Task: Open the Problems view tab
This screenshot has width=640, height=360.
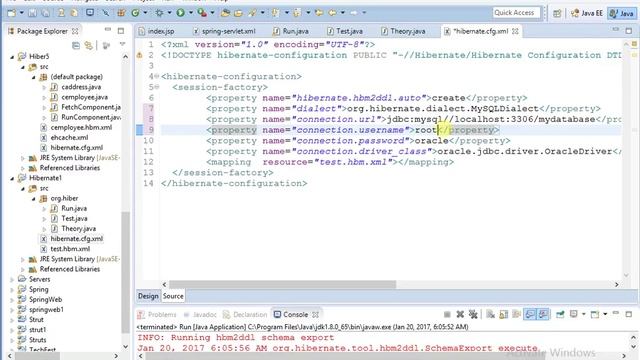Action: 157,315
